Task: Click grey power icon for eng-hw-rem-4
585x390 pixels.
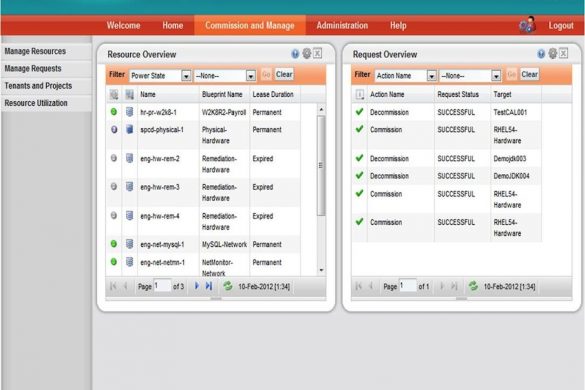Action: (114, 215)
